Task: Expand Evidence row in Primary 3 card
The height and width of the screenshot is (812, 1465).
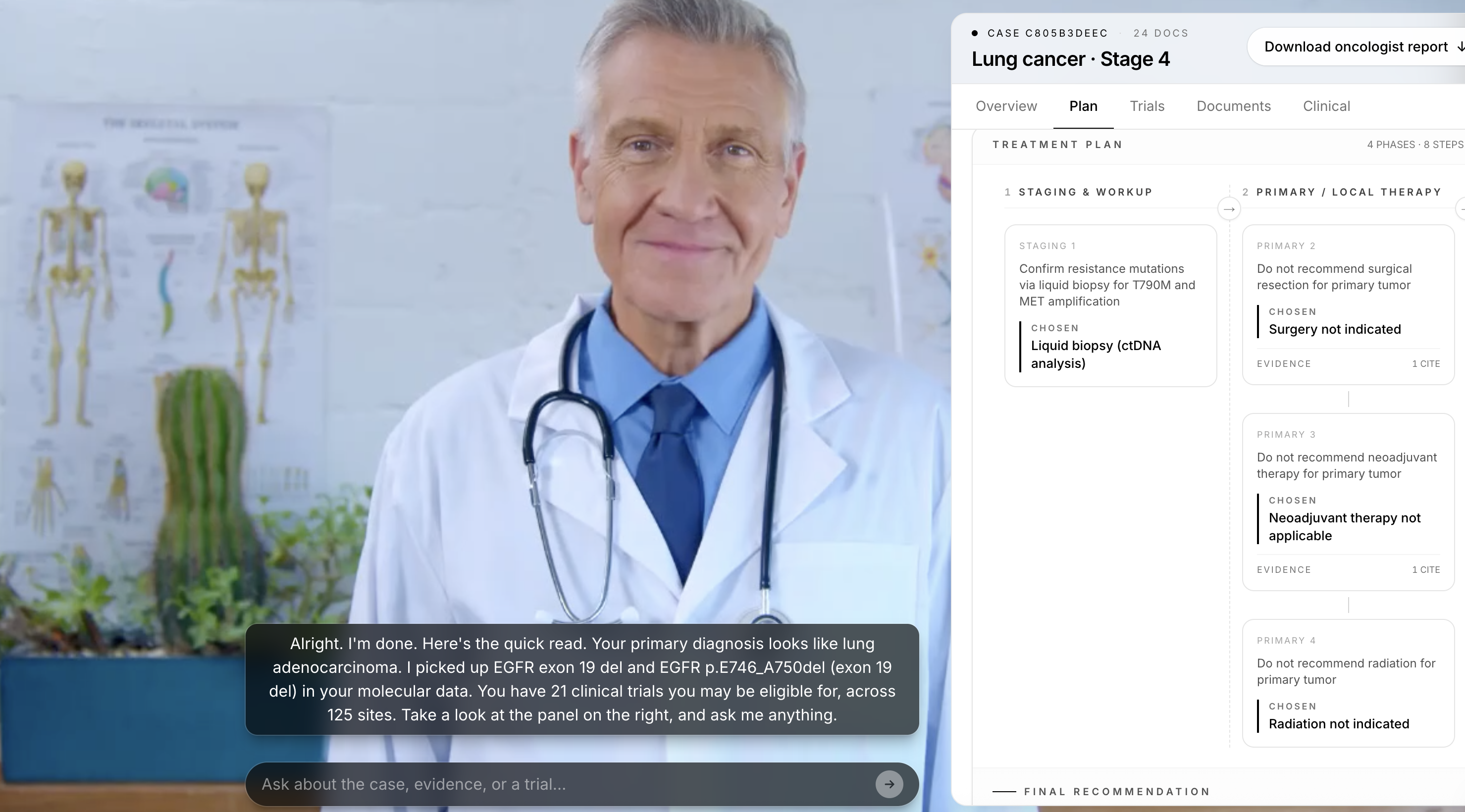Action: coord(1284,570)
